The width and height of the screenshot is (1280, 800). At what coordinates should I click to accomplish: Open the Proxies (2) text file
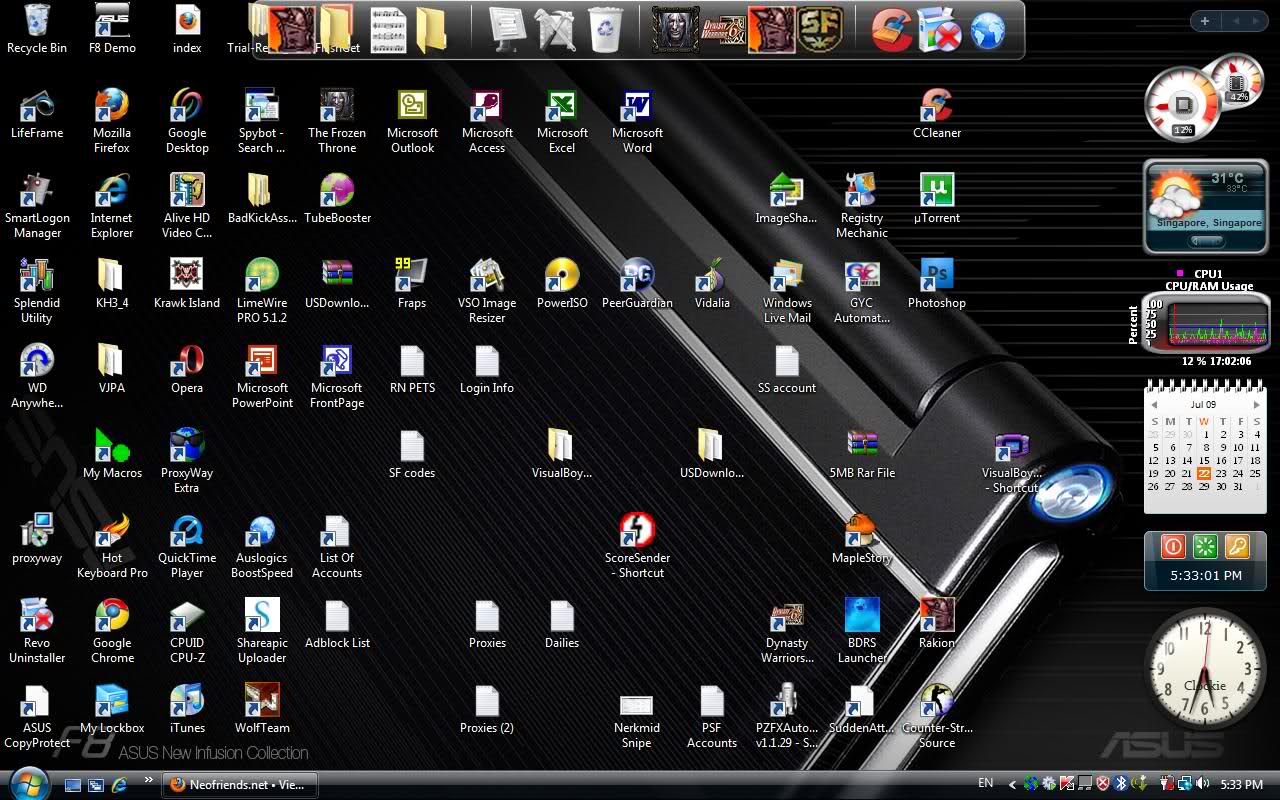pyautogui.click(x=487, y=708)
